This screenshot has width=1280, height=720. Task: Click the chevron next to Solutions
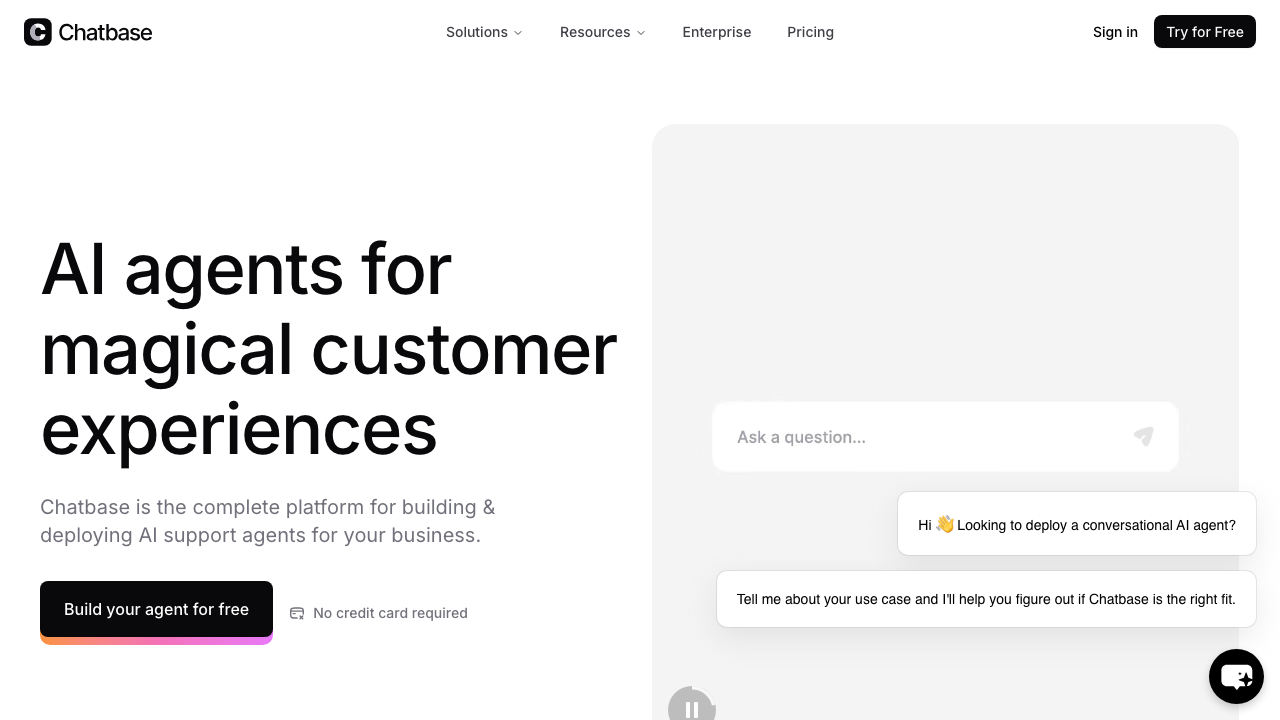[517, 32]
